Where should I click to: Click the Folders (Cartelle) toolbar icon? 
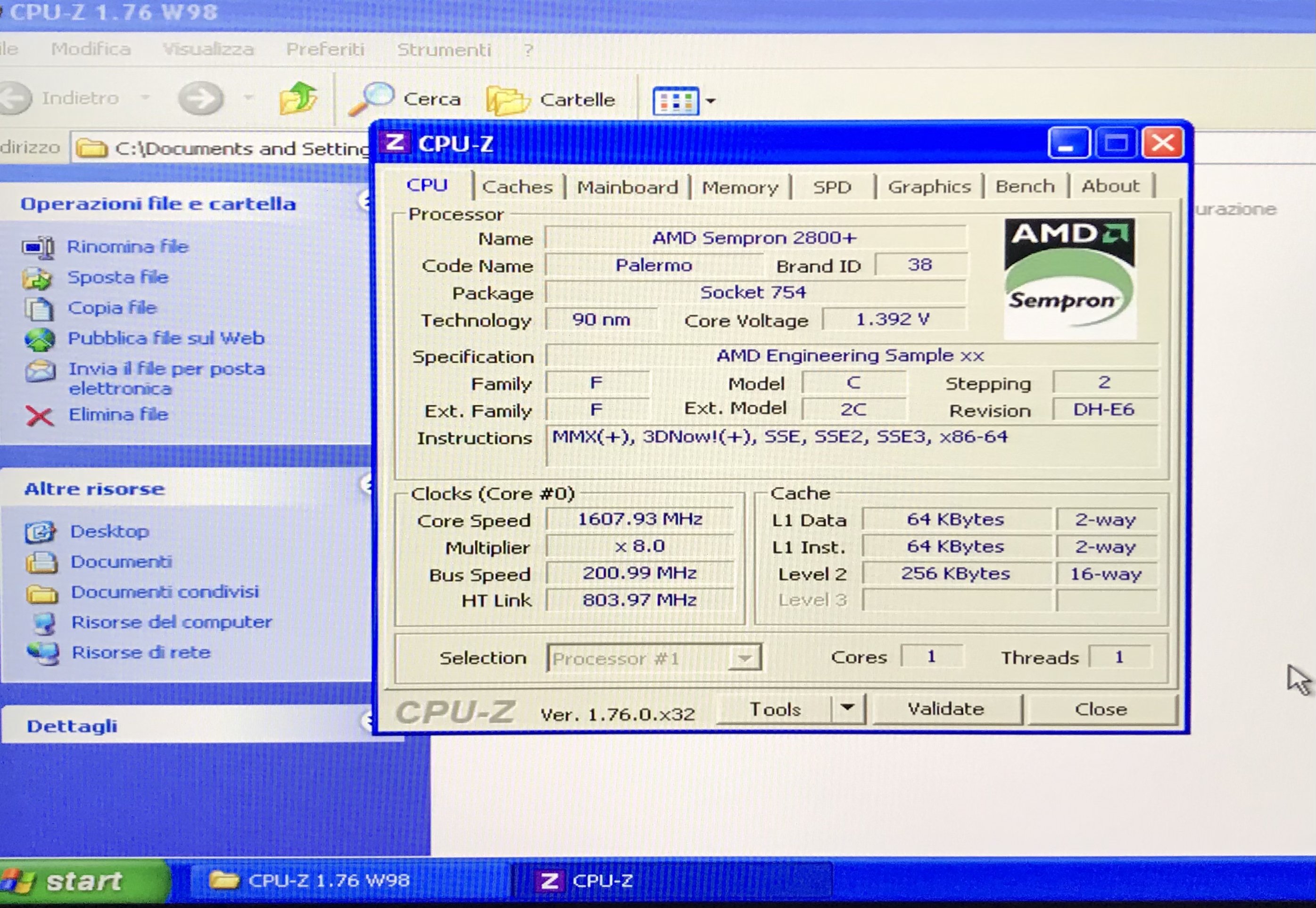[508, 101]
